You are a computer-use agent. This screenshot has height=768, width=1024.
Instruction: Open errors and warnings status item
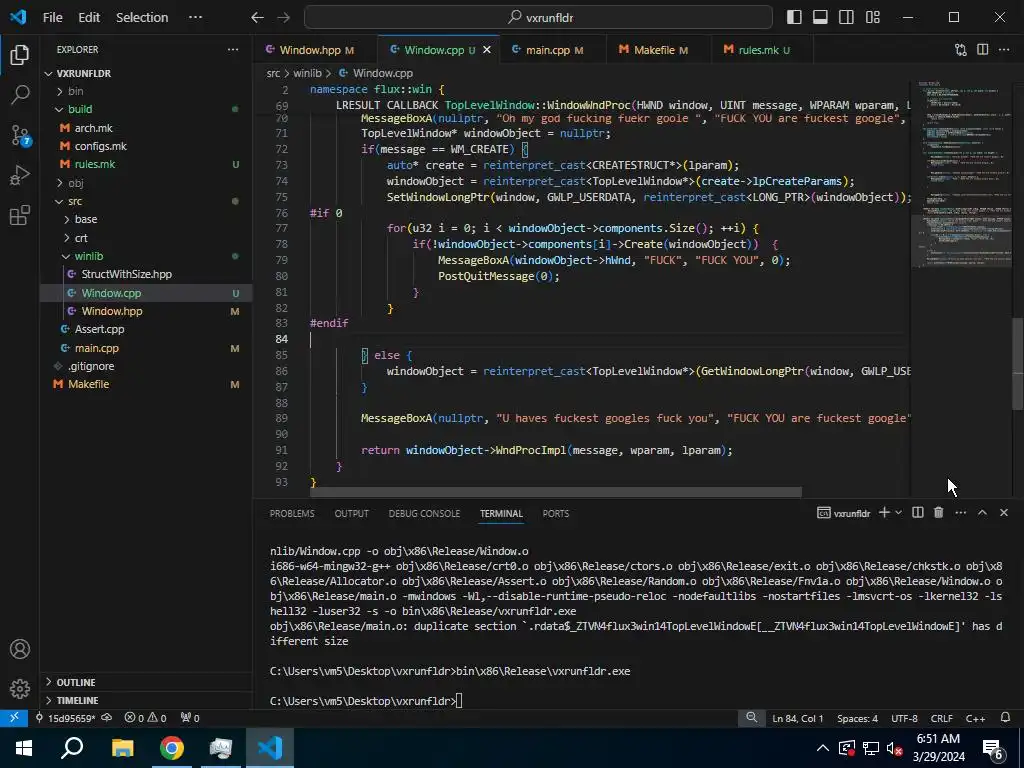click(145, 718)
